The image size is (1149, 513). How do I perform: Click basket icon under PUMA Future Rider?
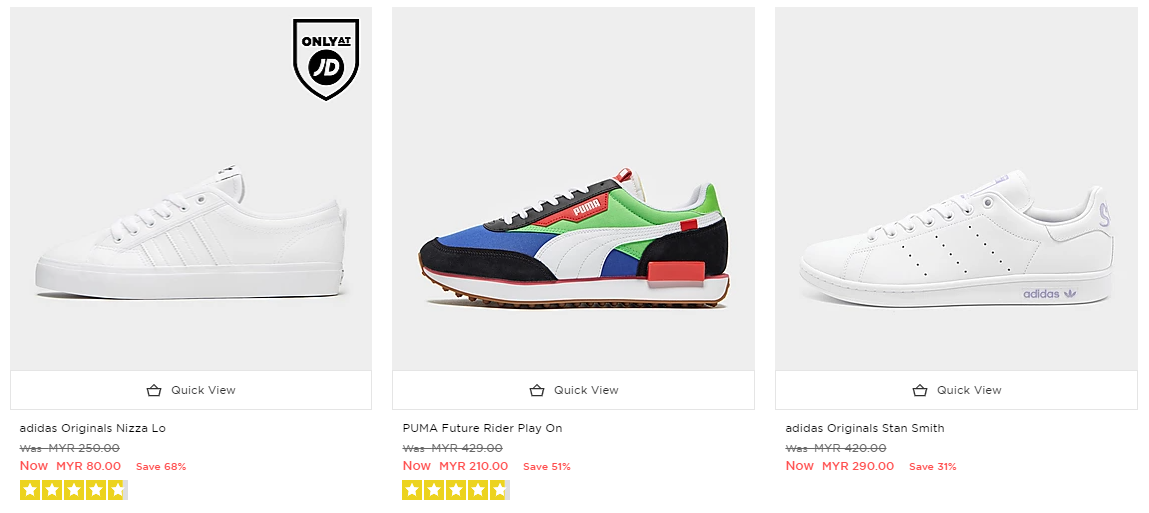point(537,390)
